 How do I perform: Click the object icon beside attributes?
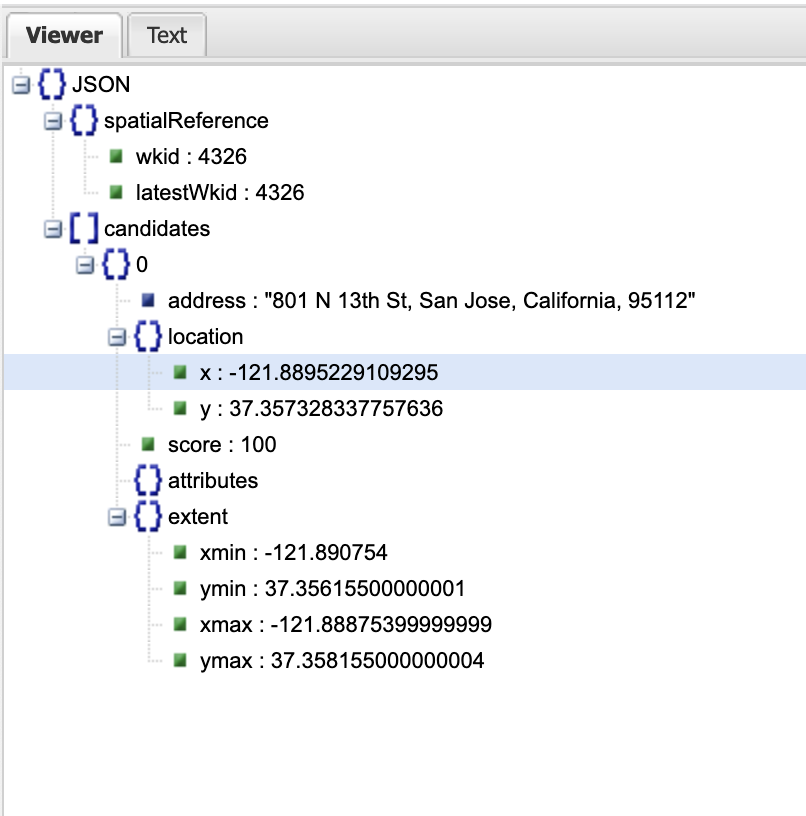pos(148,481)
